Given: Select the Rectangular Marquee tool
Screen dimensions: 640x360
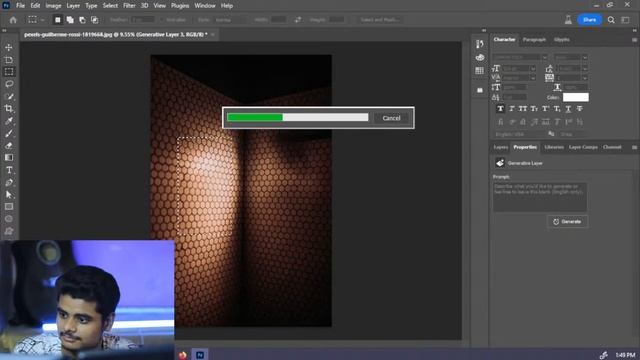Looking at the screenshot, I should click(9, 72).
